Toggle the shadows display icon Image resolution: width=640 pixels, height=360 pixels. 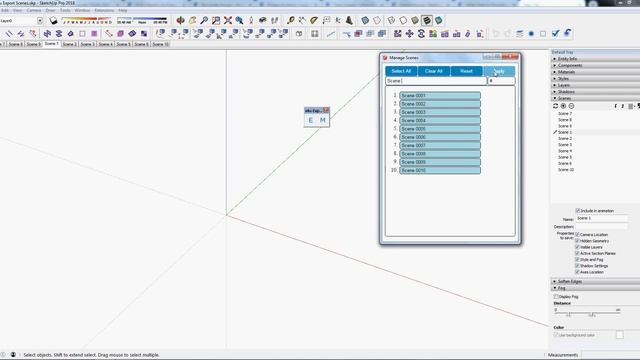click(x=53, y=20)
